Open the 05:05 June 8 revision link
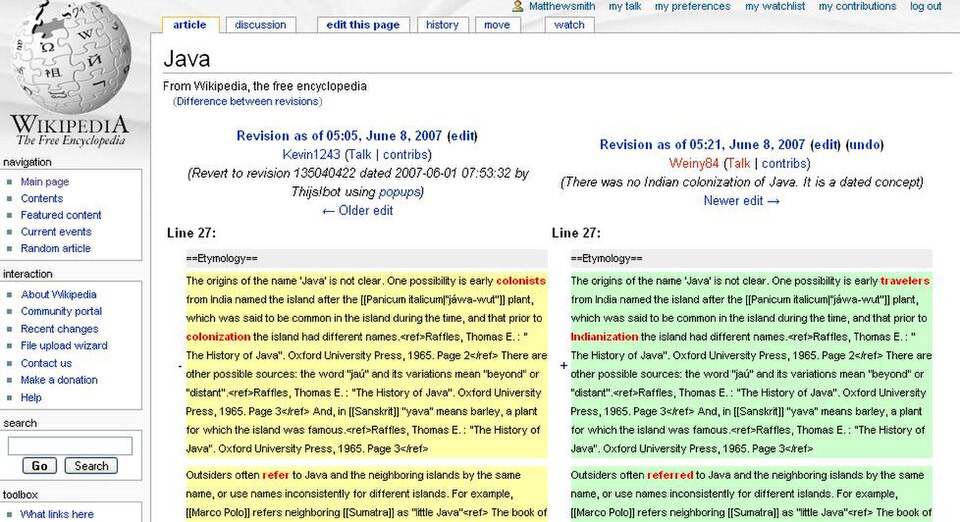Image resolution: width=960 pixels, height=522 pixels. 339,136
